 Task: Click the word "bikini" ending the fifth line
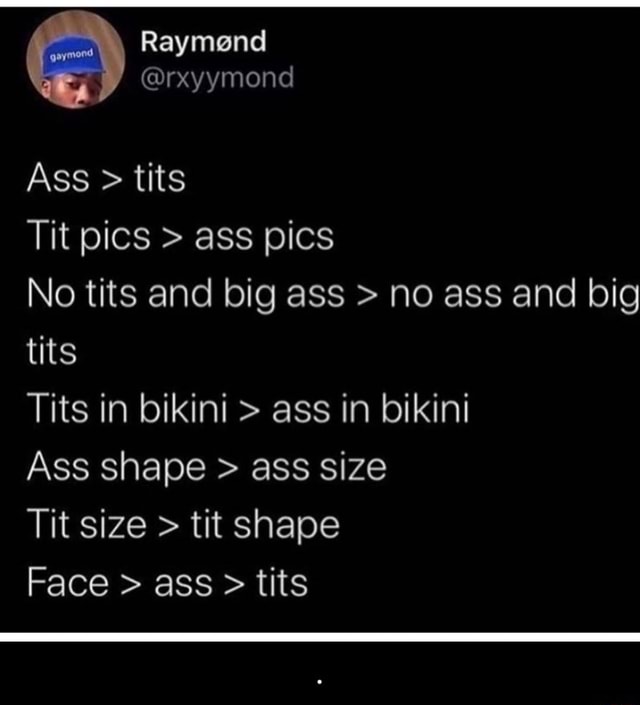click(425, 409)
